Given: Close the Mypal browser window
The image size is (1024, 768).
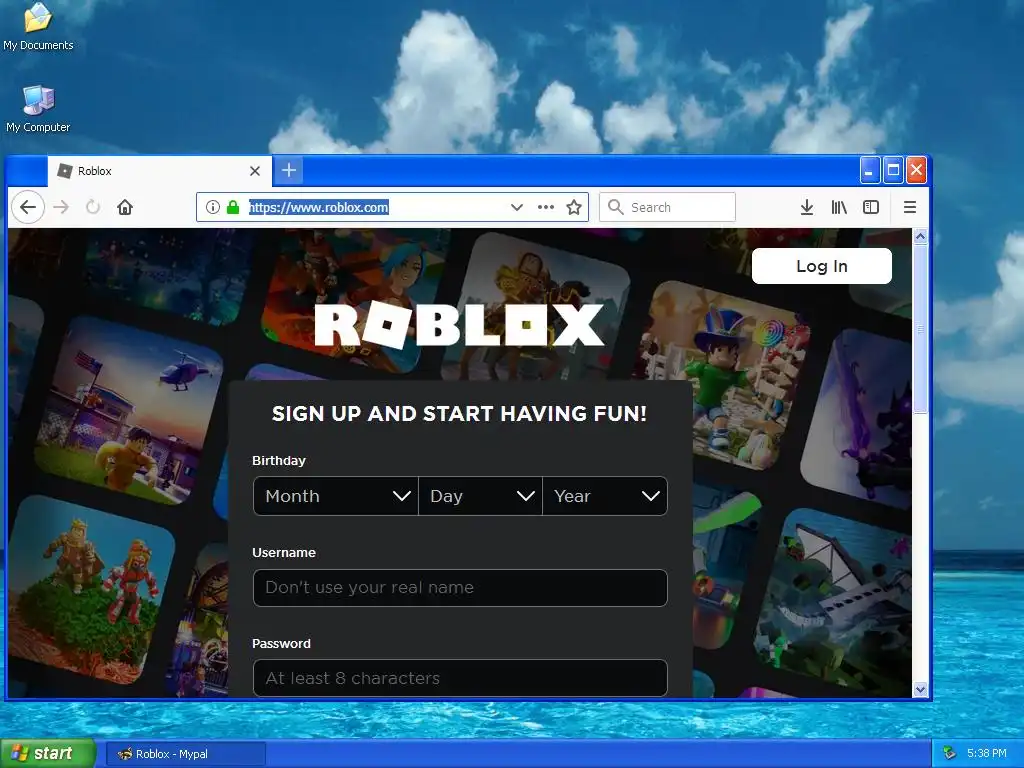Looking at the screenshot, I should [916, 170].
